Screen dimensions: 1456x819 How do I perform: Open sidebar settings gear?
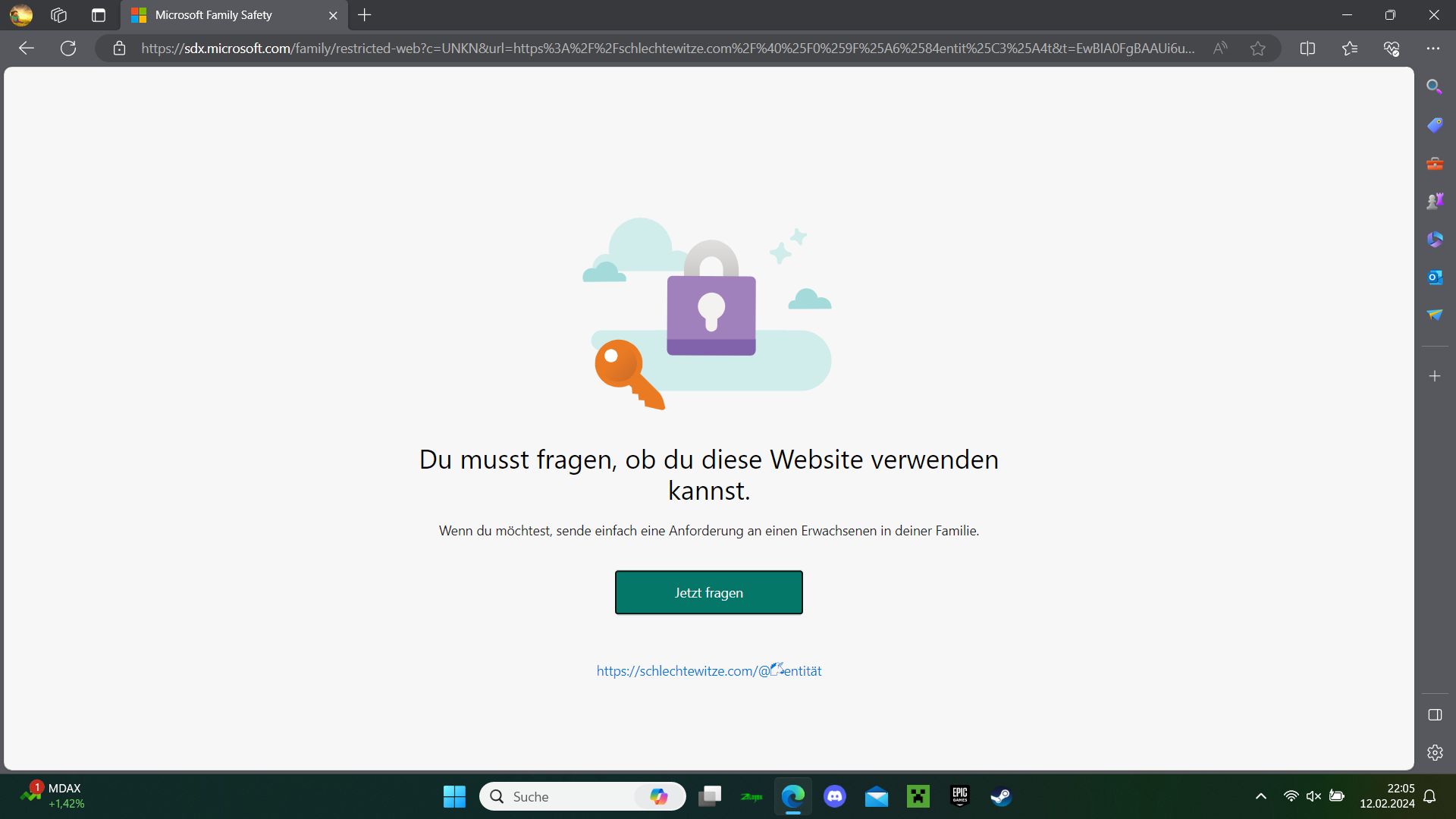[x=1434, y=753]
